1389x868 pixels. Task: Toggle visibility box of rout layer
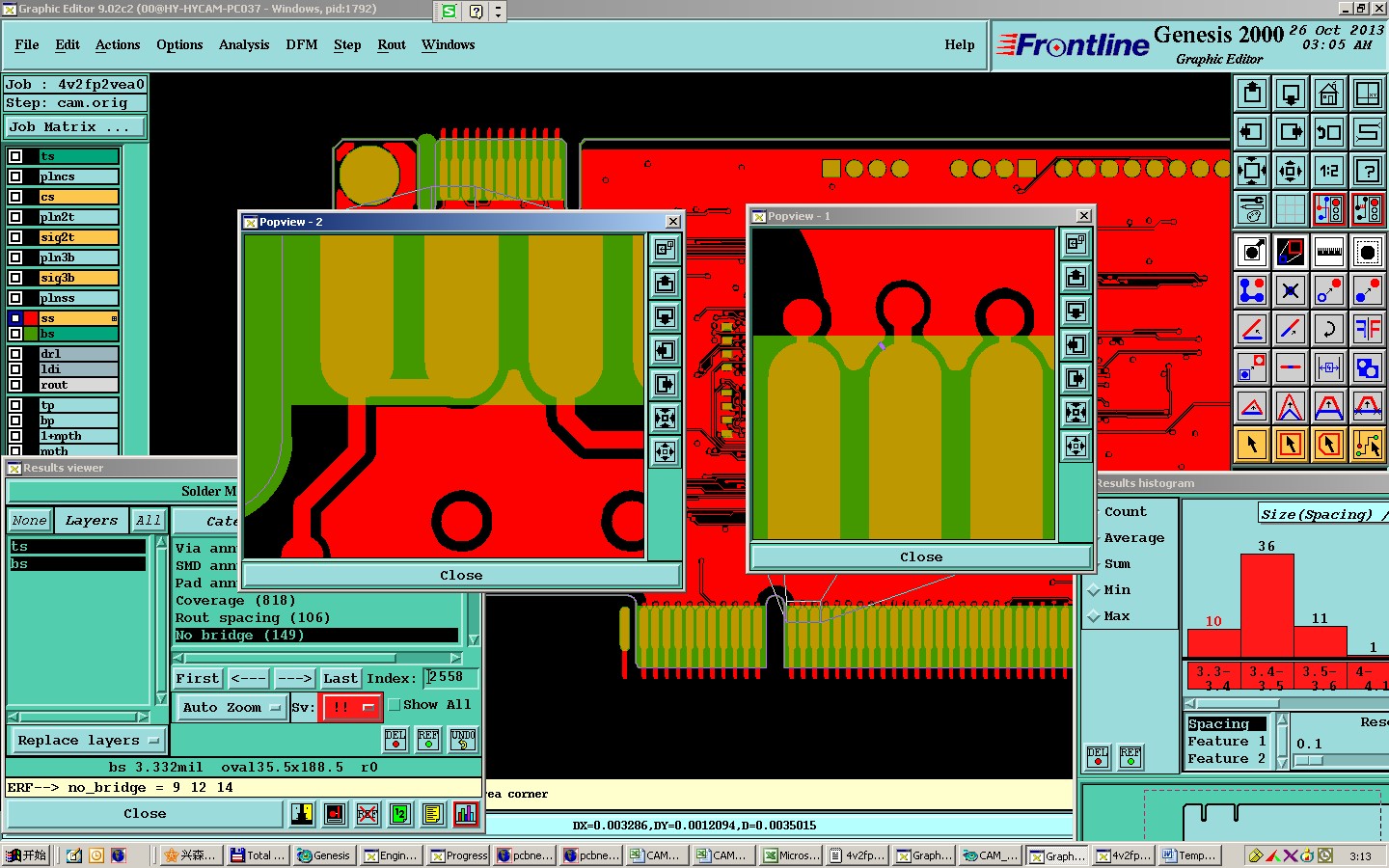(x=15, y=385)
